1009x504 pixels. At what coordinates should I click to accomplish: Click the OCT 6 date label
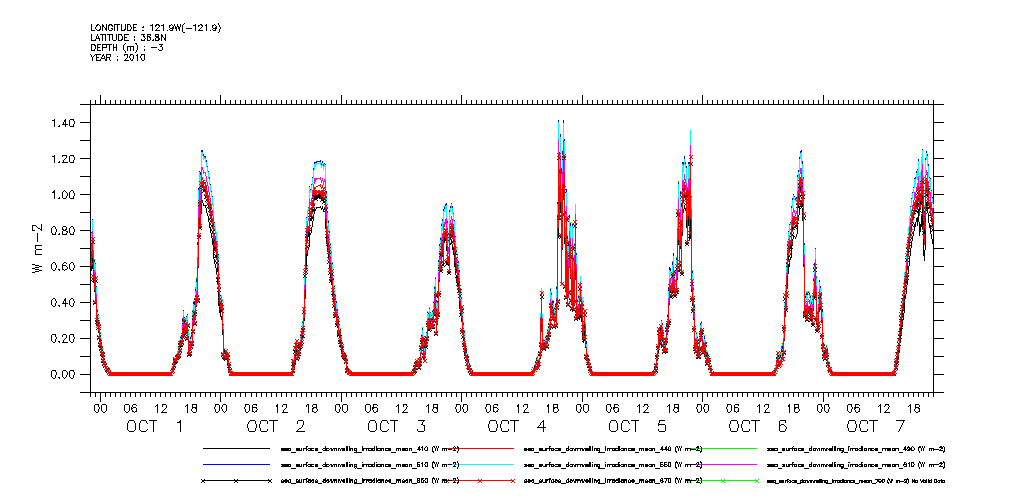click(x=757, y=426)
